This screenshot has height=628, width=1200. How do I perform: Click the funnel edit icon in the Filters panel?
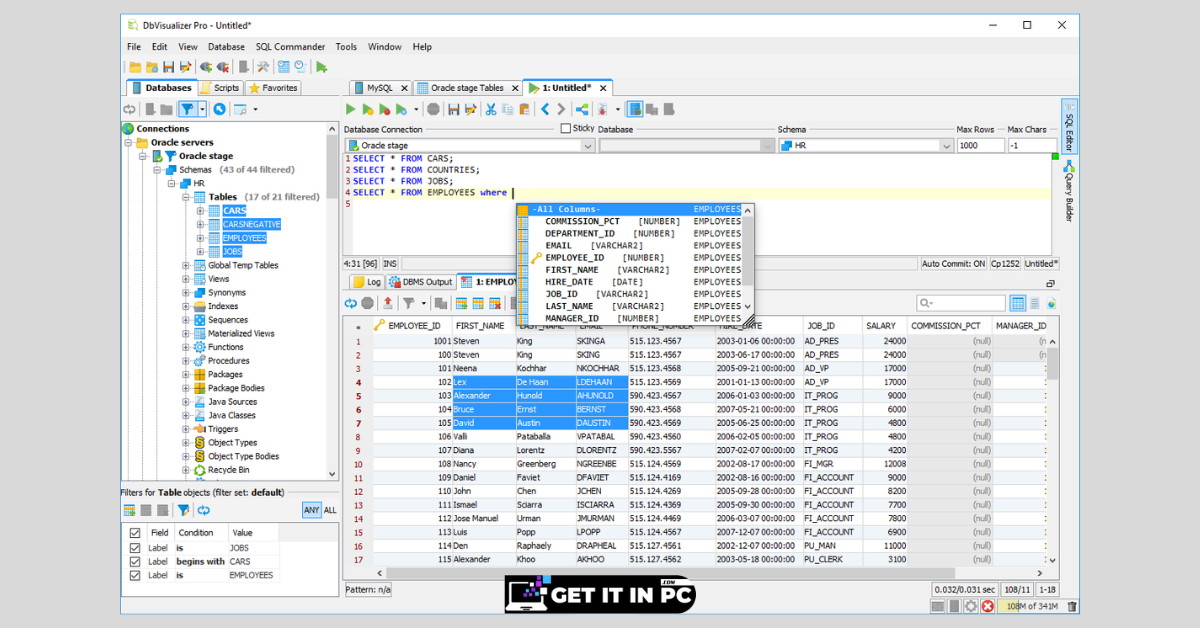point(183,510)
